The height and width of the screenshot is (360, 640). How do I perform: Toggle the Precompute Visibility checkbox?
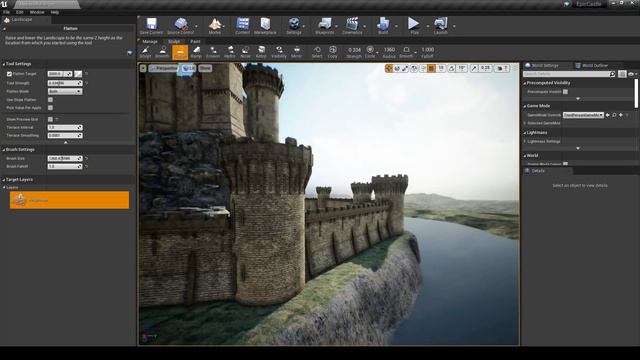tap(565, 92)
